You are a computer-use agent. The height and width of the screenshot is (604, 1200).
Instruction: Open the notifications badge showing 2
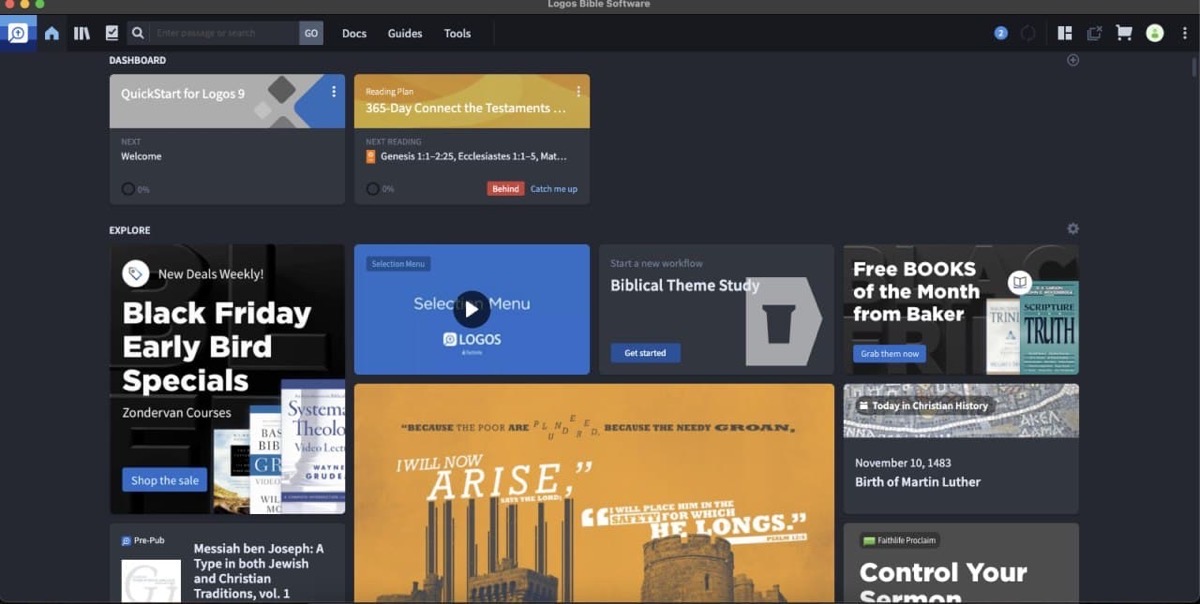[1000, 33]
